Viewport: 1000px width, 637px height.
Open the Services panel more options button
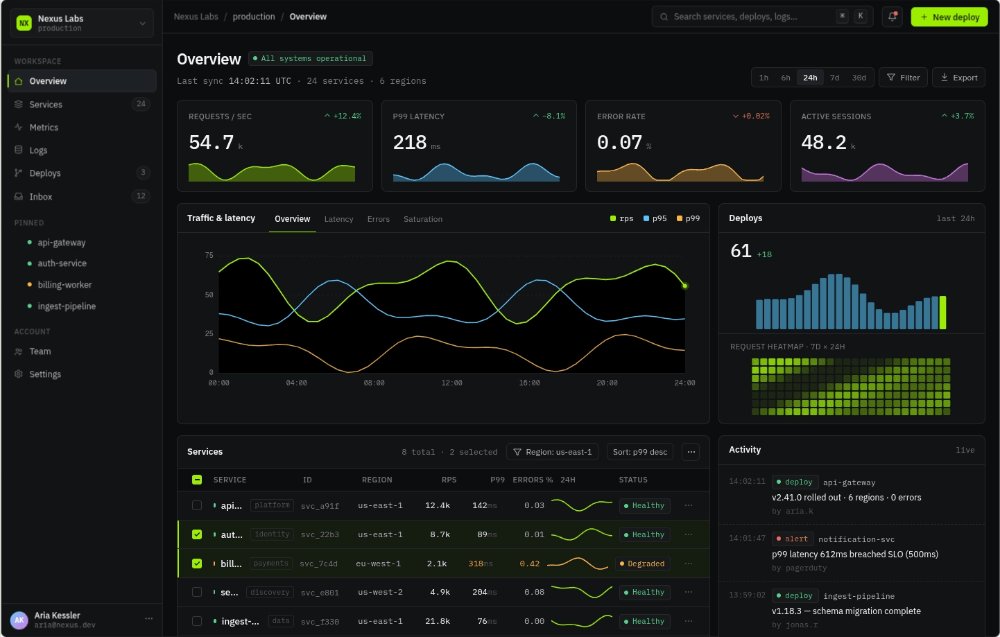pos(691,452)
